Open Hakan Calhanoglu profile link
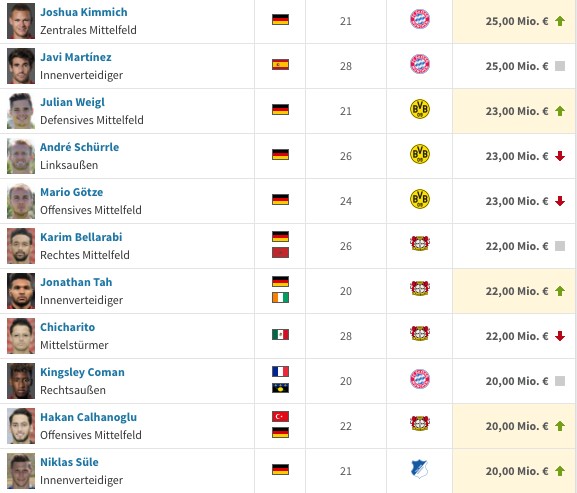This screenshot has height=493, width=577. click(x=88, y=417)
